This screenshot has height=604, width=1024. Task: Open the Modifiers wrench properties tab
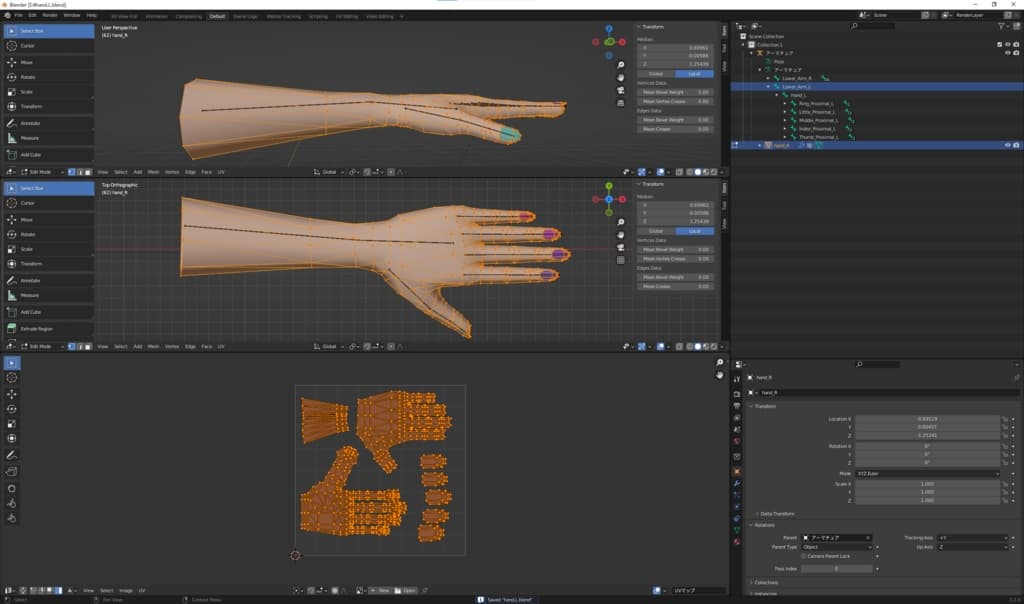(737, 483)
